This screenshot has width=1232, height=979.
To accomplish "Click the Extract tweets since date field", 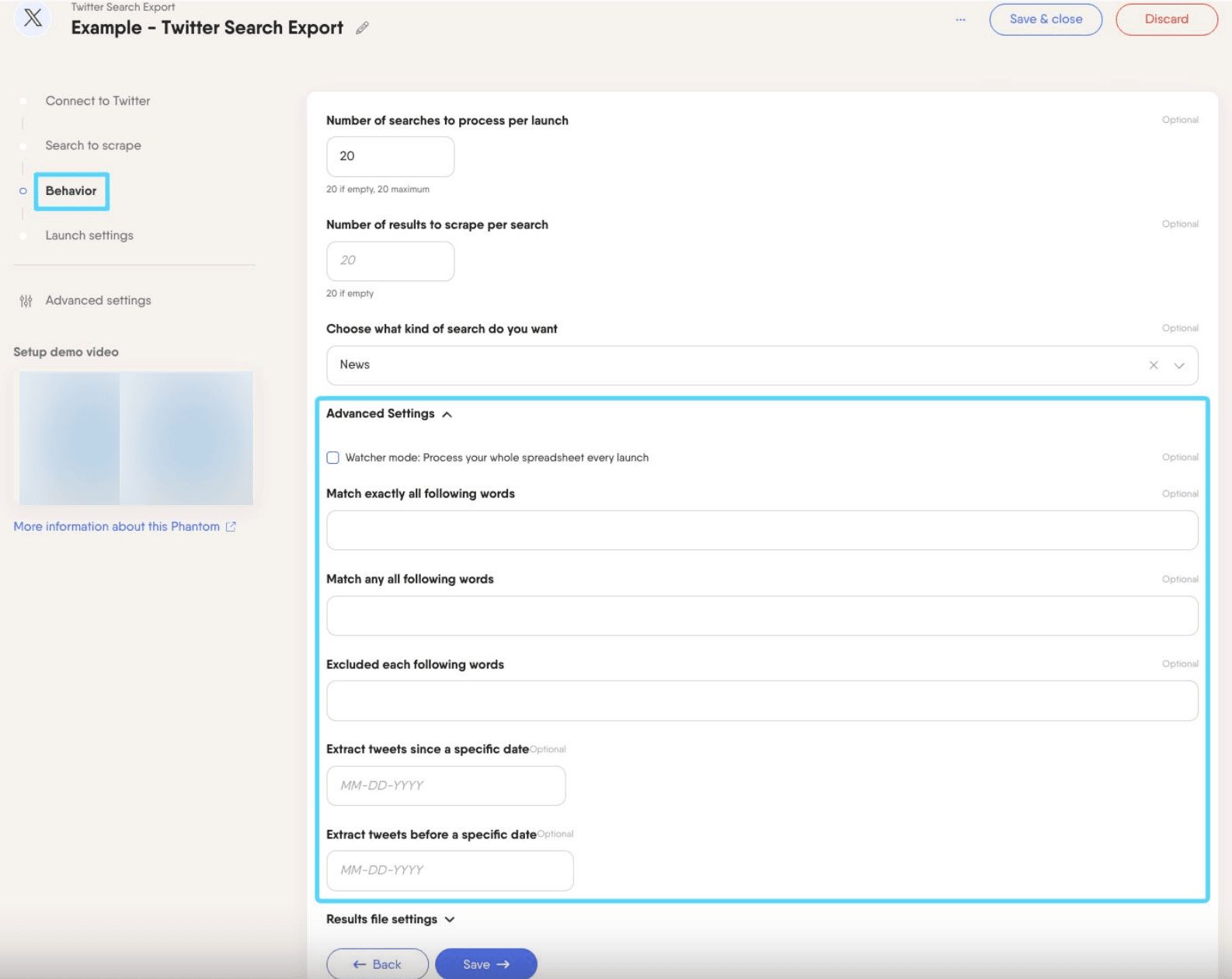I will [446, 786].
